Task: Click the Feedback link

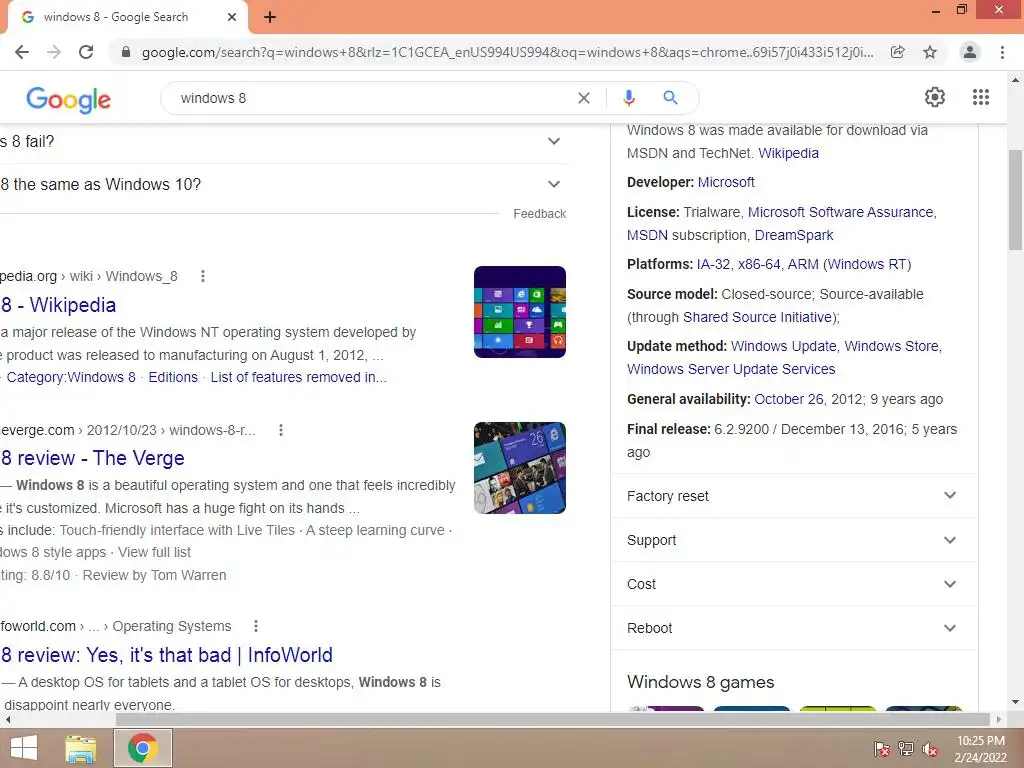Action: tap(539, 214)
